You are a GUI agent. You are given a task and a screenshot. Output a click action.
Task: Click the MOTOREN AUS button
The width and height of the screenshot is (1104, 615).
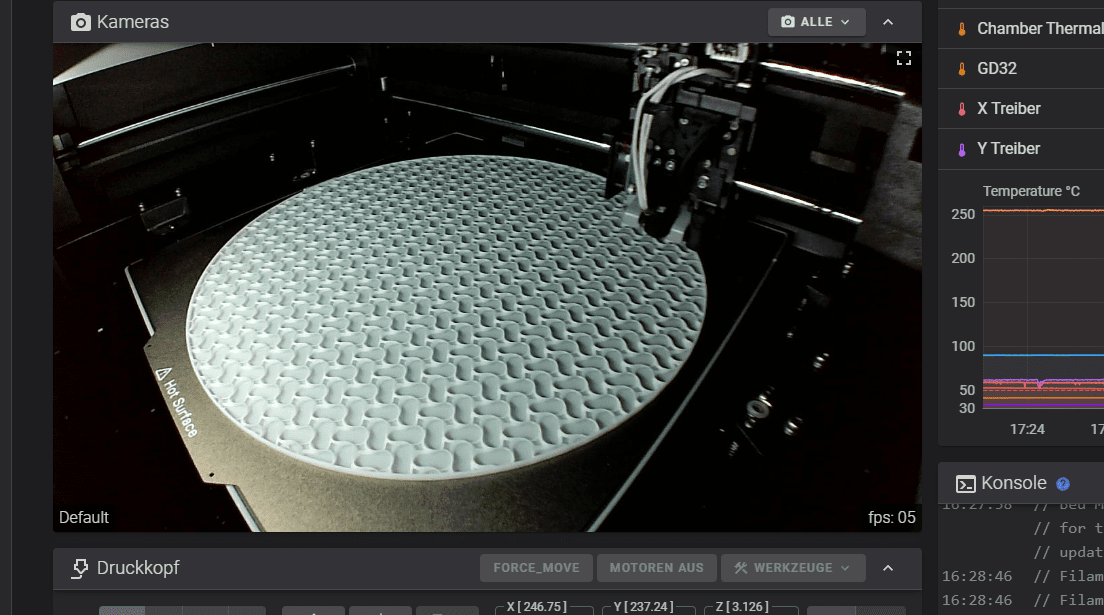click(x=656, y=568)
